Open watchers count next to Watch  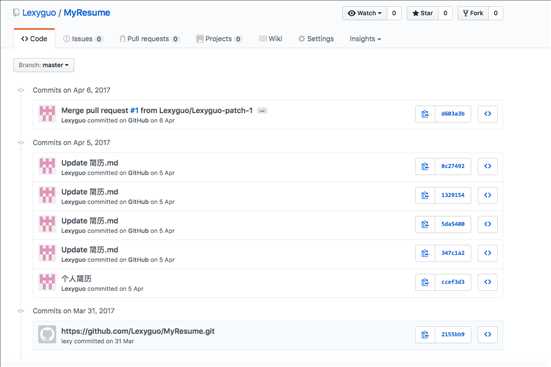[x=394, y=13]
